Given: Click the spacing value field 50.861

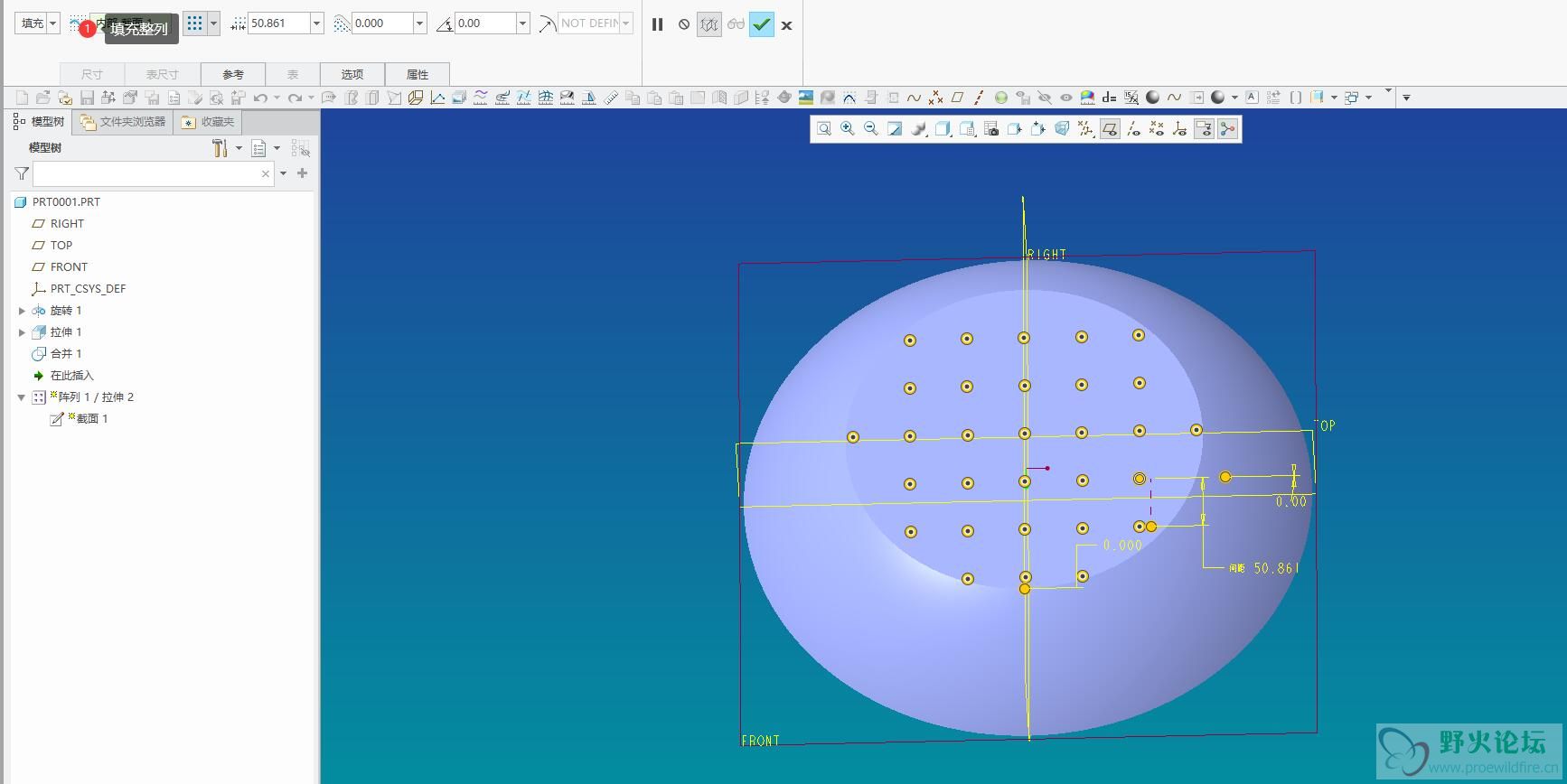Looking at the screenshot, I should [x=279, y=23].
